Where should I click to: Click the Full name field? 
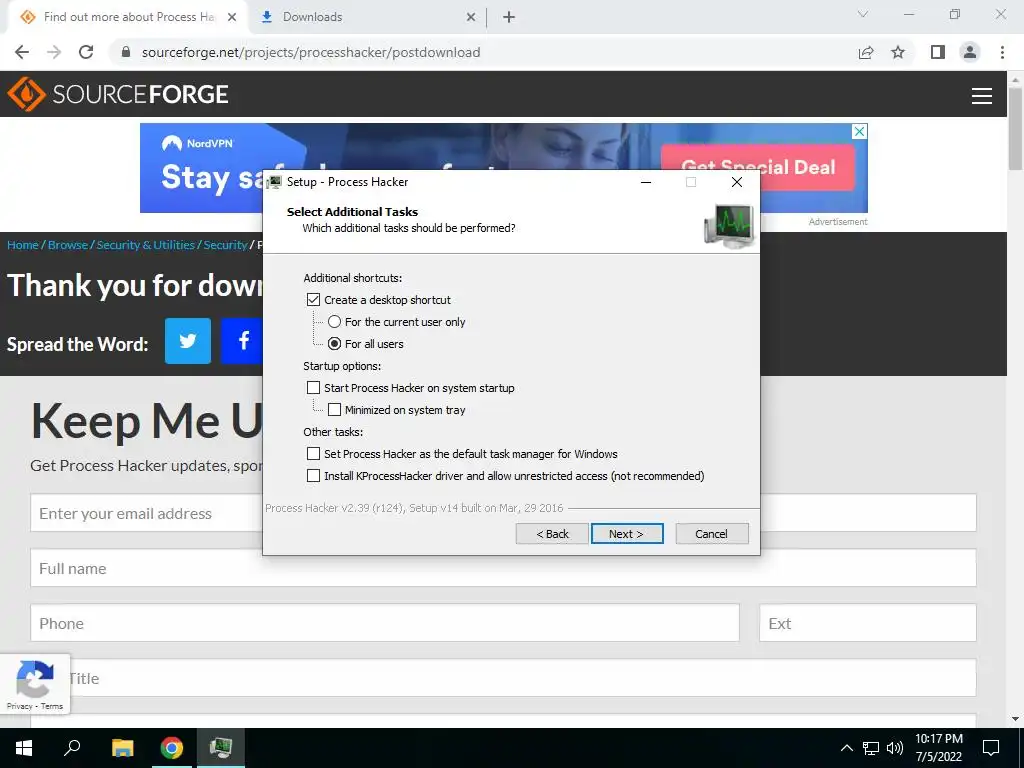(x=504, y=568)
